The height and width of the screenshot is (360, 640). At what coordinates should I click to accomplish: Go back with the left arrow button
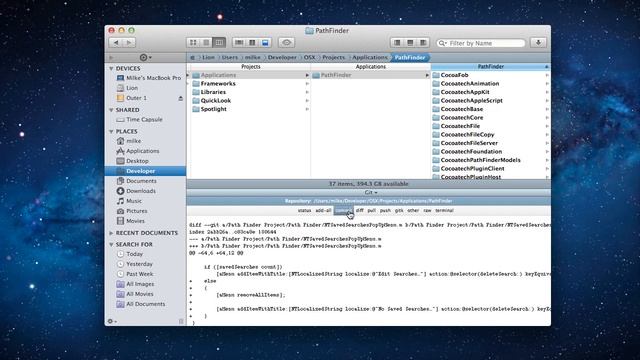(x=116, y=42)
